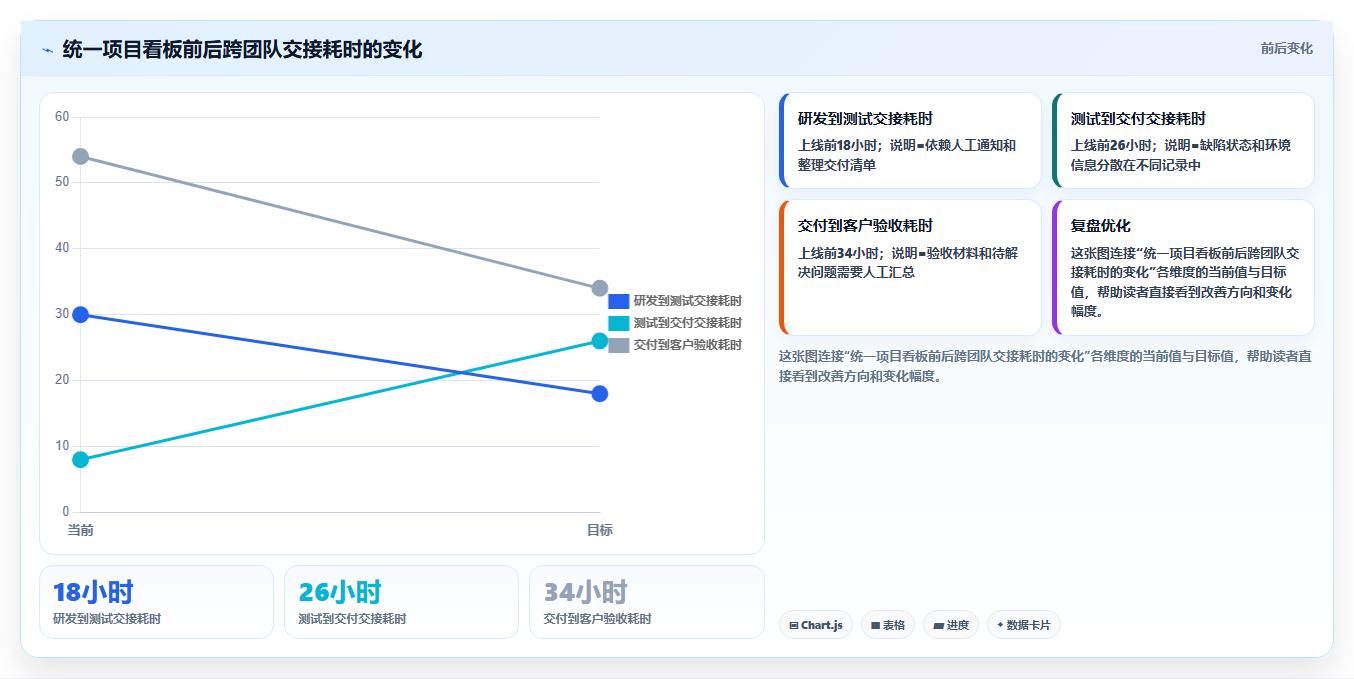Click the description paragraph below the info cards
Screen dimensions: 1354x679
1045,366
